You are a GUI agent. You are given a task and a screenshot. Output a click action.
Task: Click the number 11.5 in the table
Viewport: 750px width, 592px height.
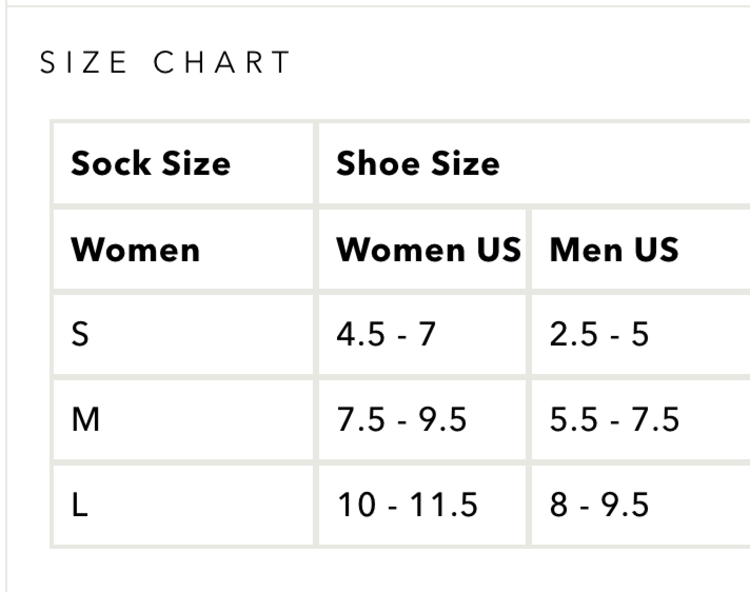pos(444,506)
